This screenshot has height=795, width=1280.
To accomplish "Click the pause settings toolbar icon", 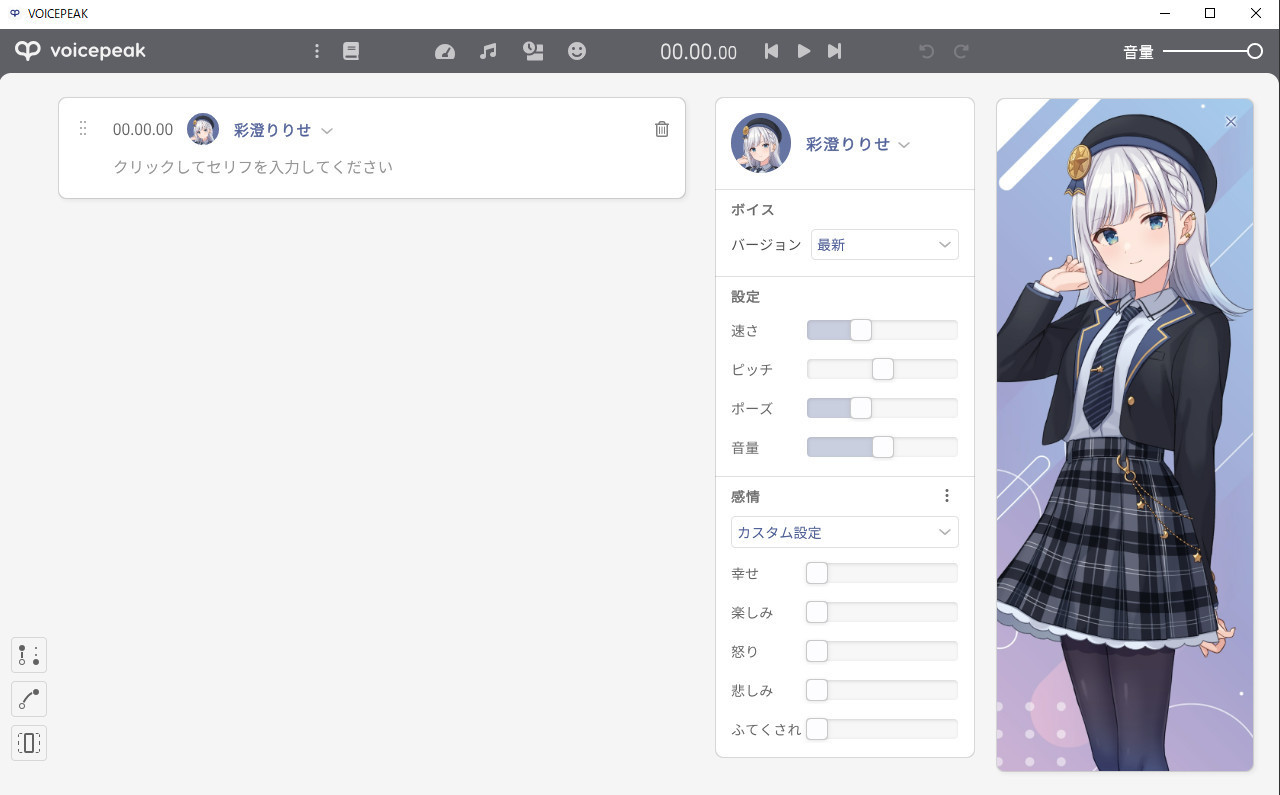I will (533, 51).
